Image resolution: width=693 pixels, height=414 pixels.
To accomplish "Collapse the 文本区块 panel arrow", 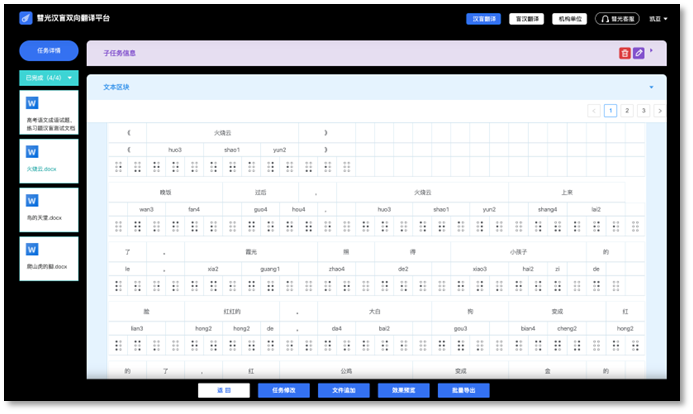I will [652, 87].
